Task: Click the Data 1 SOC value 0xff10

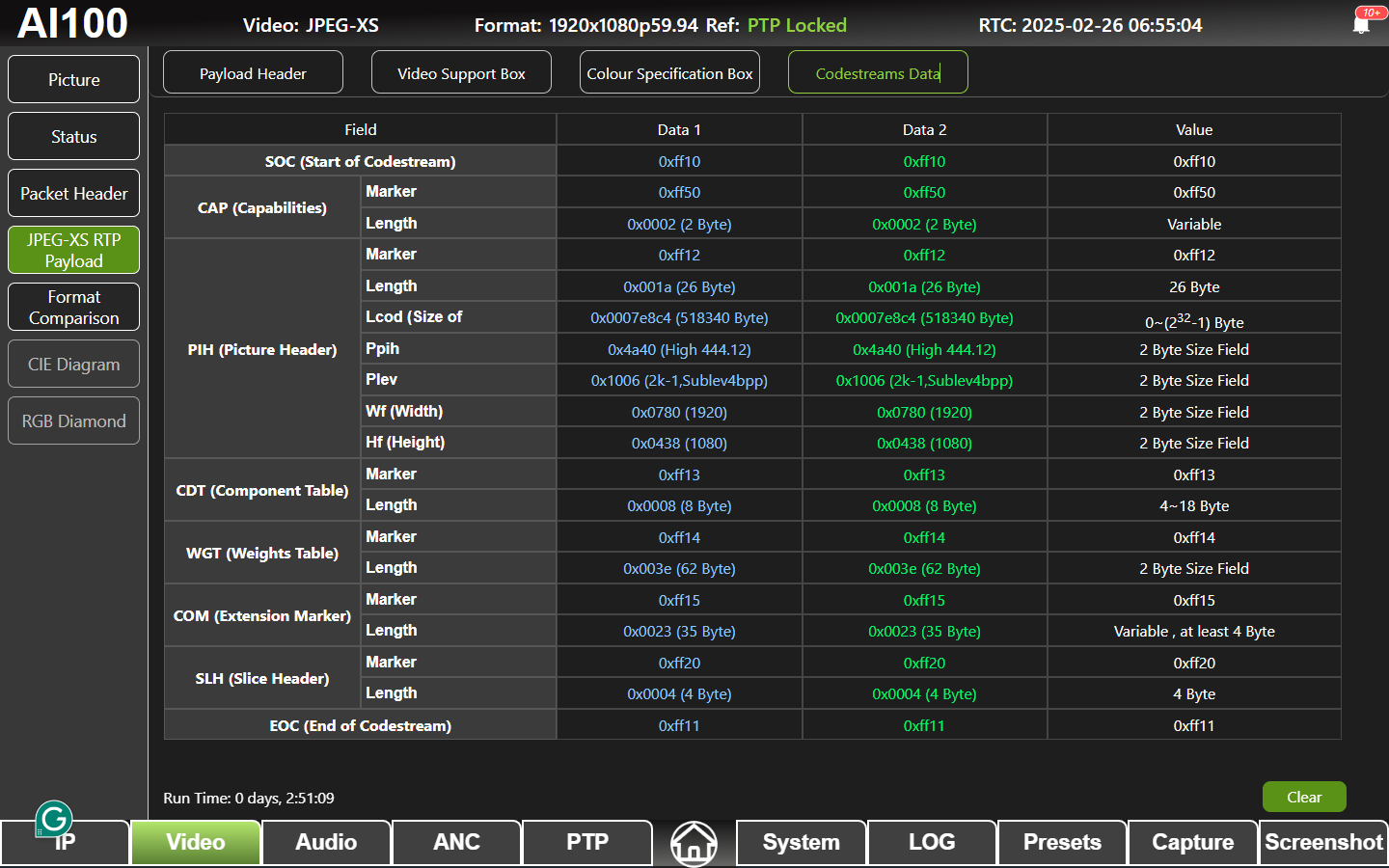Action: 679,162
